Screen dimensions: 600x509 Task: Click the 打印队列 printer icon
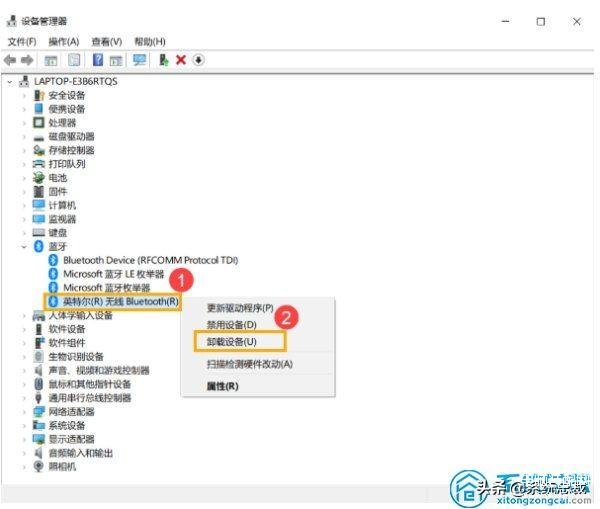tap(39, 164)
